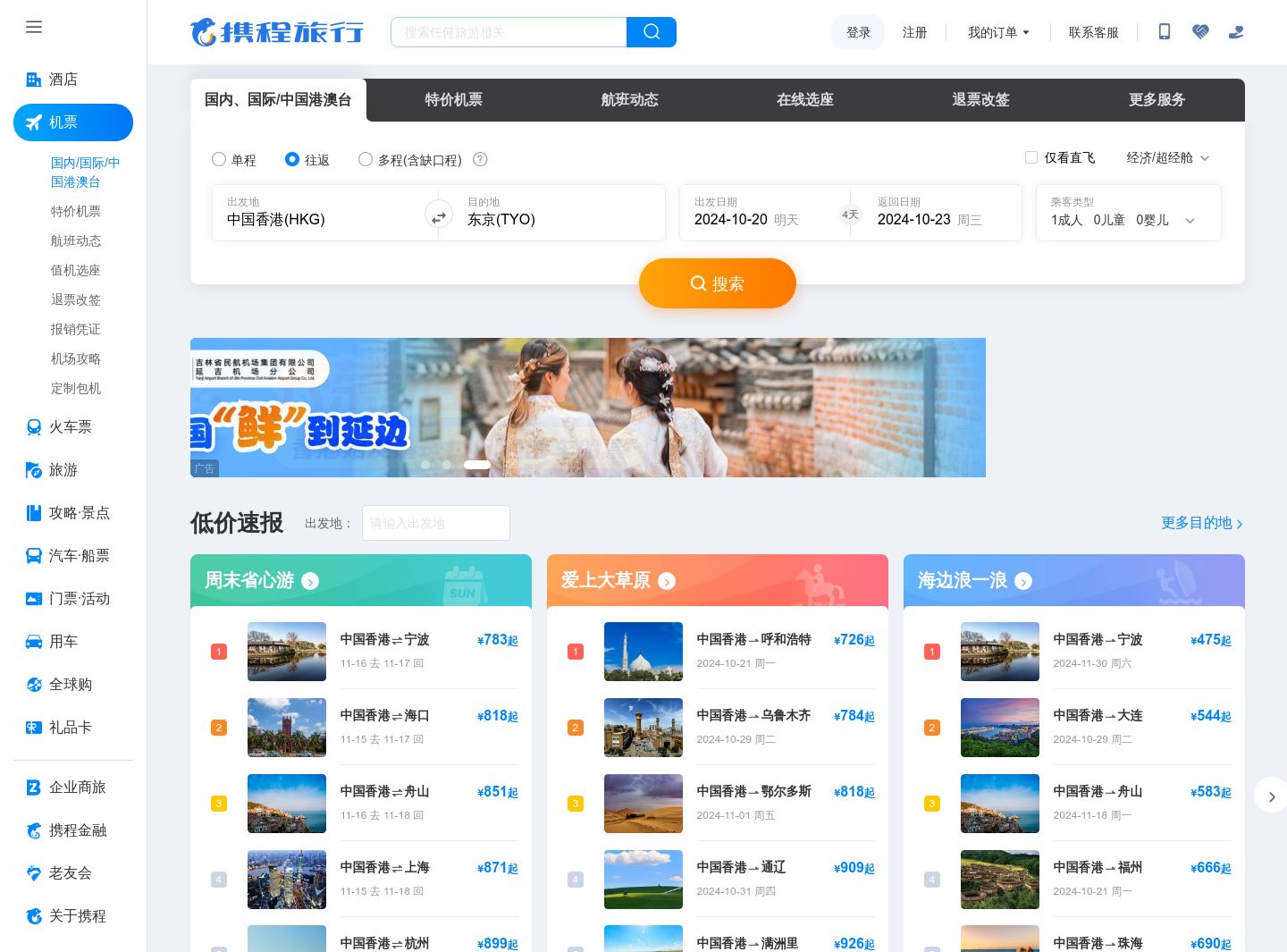1287x952 pixels.
Task: Select the 往返 round-trip radio button
Action: click(x=292, y=159)
